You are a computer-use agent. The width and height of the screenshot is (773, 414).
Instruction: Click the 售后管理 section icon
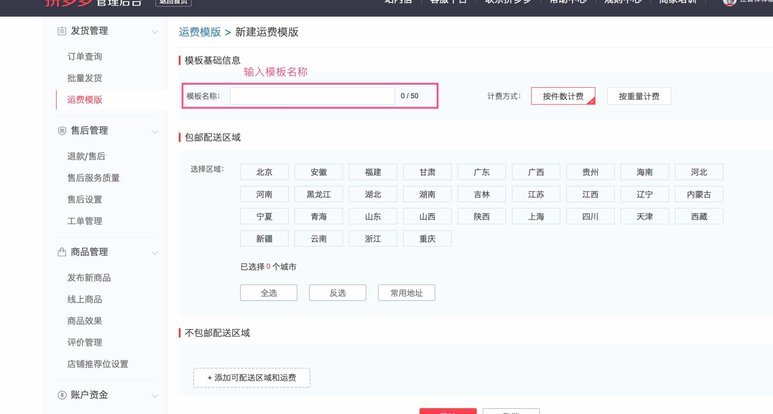pyautogui.click(x=62, y=131)
